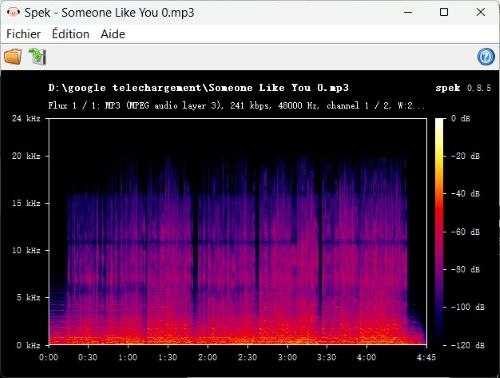Click the spek 0.8.5 version label
This screenshot has height=378, width=500.
pos(463,88)
